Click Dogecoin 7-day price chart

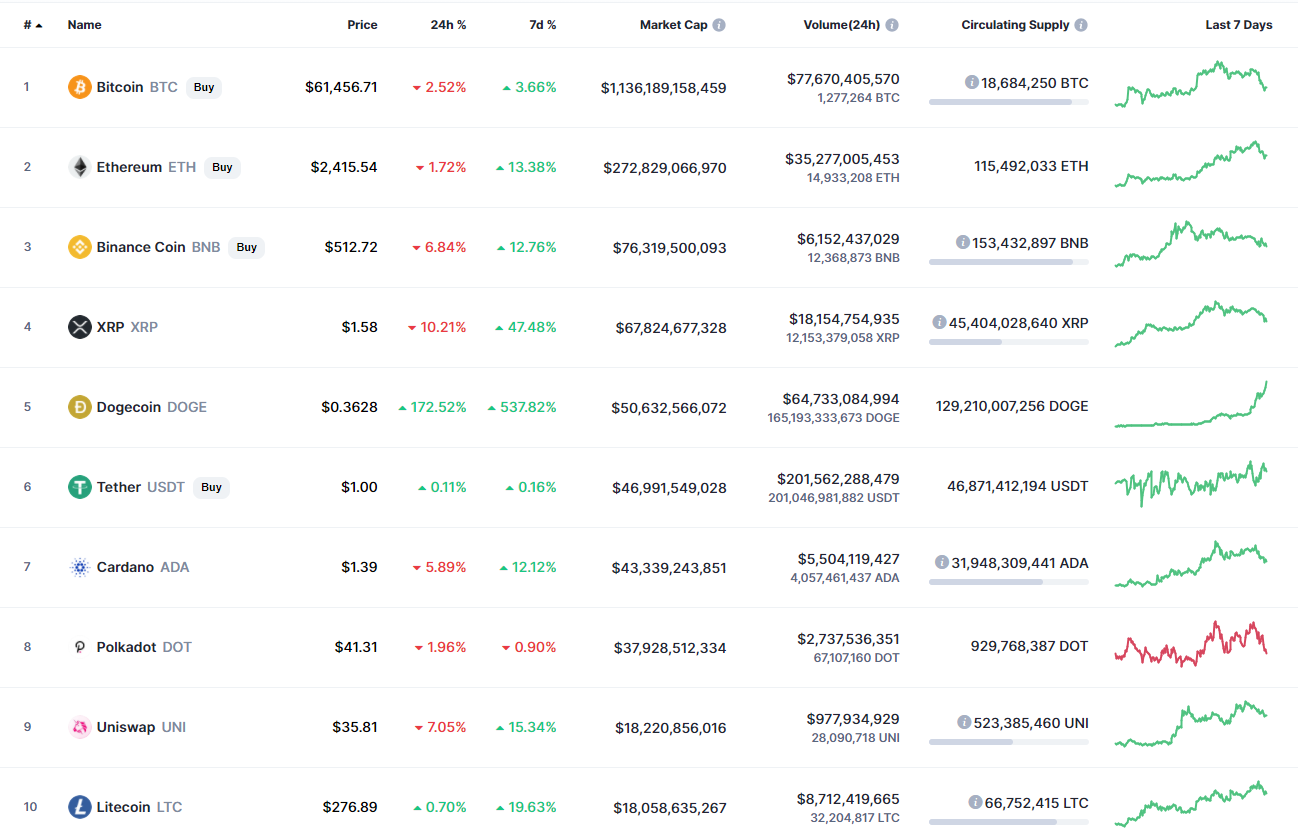[x=1191, y=404]
